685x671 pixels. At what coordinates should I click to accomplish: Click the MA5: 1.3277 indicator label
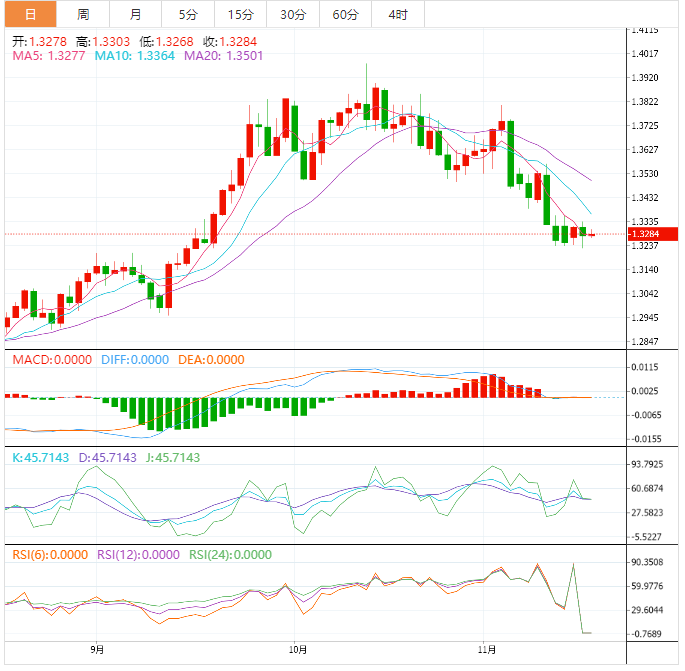pyautogui.click(x=48, y=56)
